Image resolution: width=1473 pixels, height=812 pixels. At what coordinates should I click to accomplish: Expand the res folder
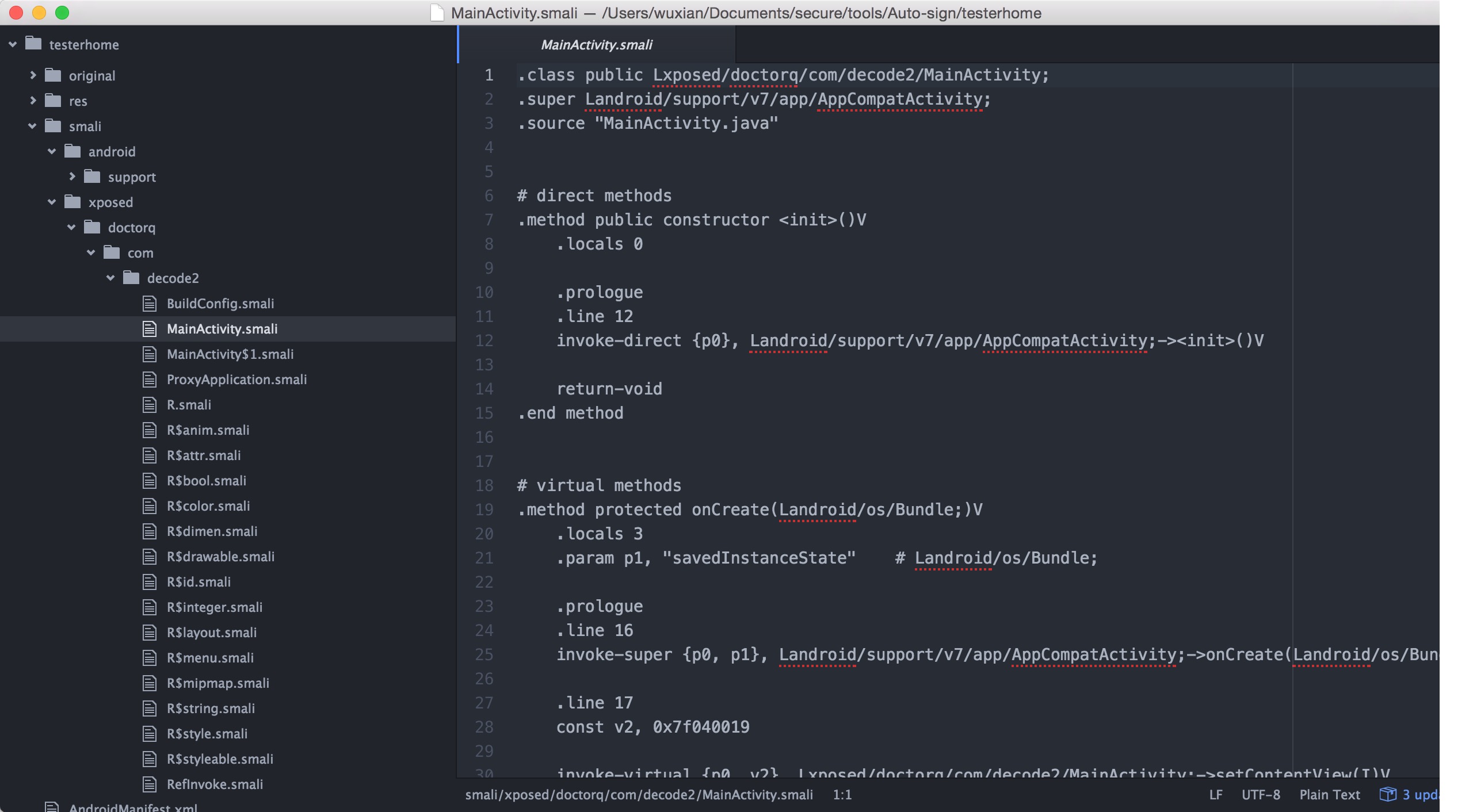(33, 101)
